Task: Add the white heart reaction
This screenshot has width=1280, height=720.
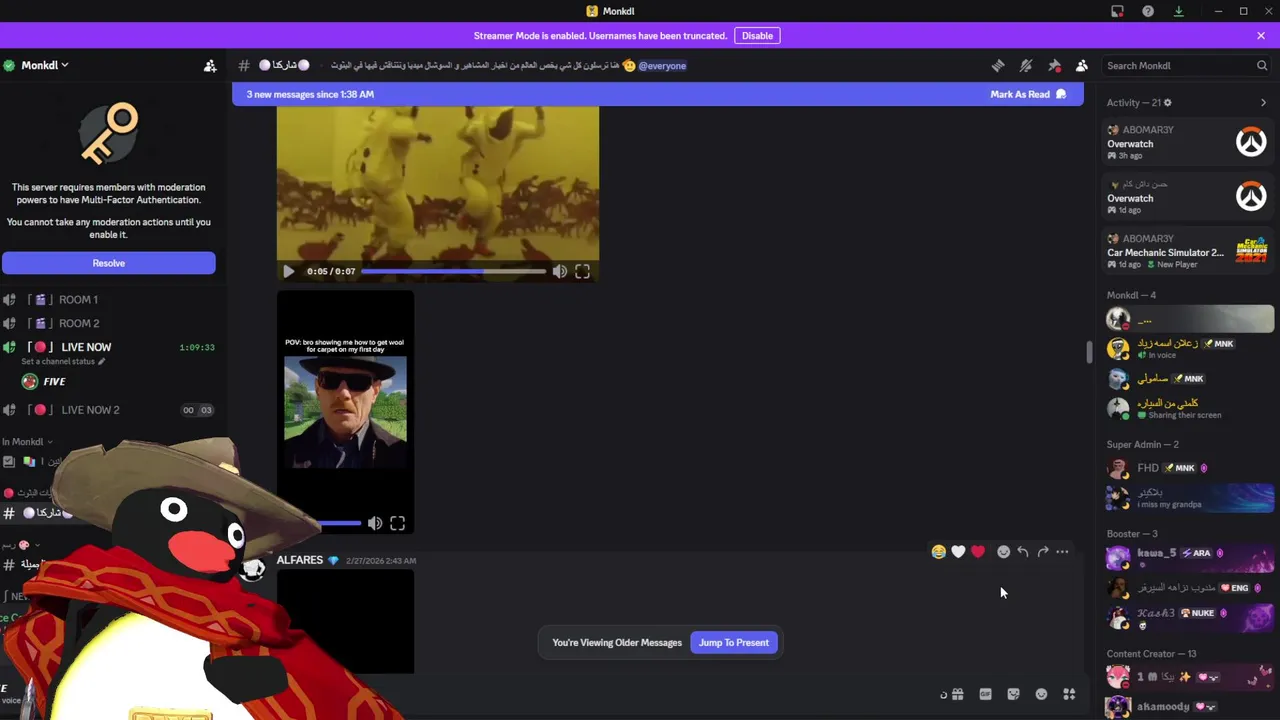Action: pyautogui.click(x=958, y=552)
